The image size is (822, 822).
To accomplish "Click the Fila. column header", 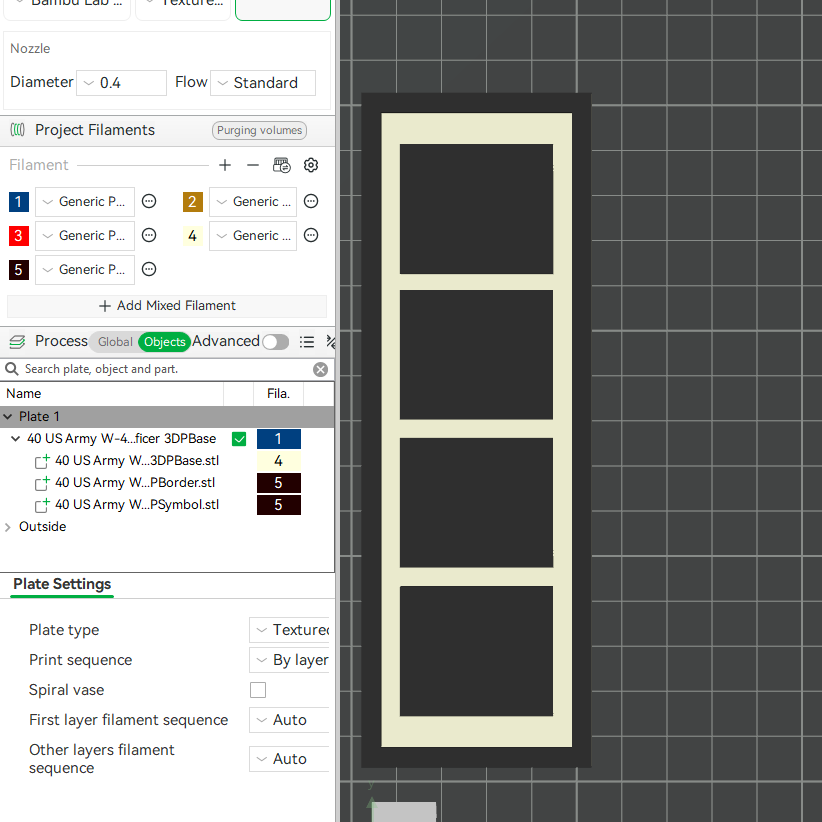I will click(278, 394).
